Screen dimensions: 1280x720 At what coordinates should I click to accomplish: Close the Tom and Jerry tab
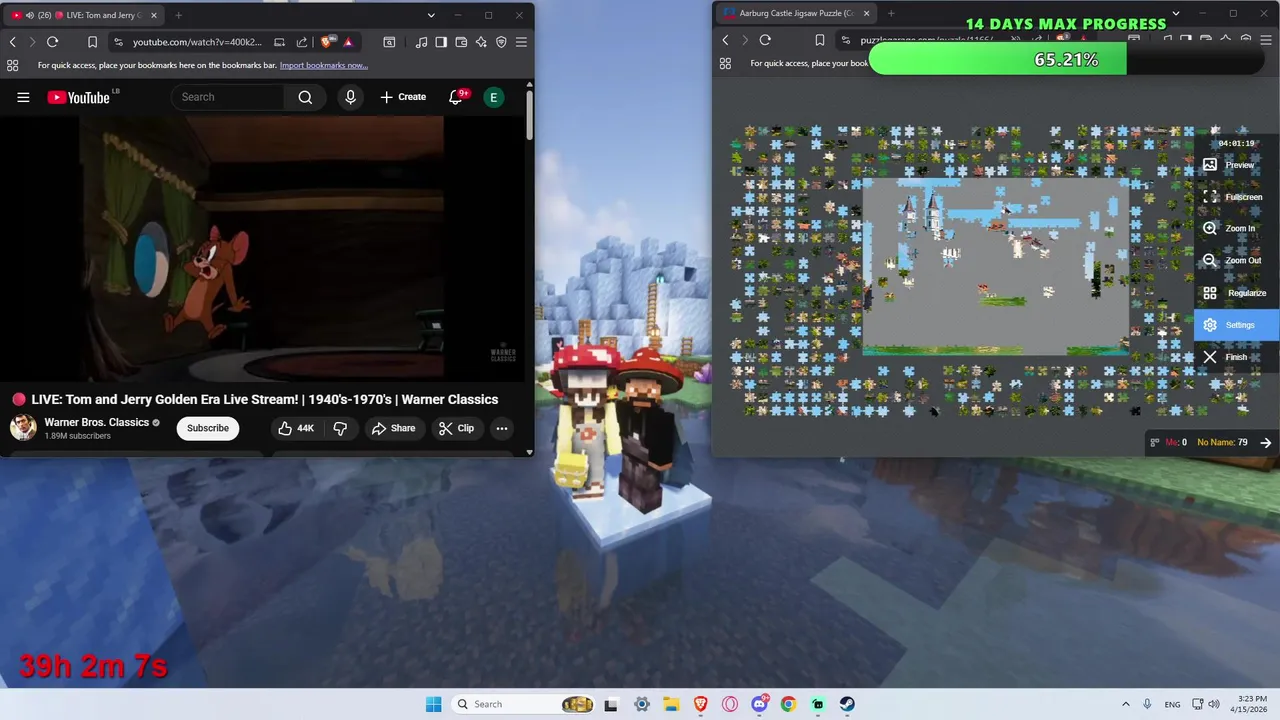(x=155, y=15)
